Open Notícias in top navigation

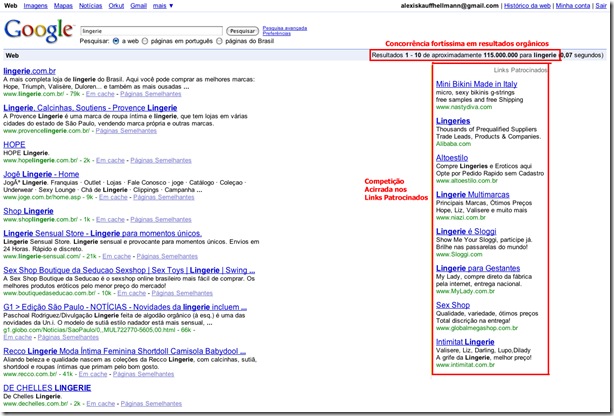pyautogui.click(x=90, y=6)
